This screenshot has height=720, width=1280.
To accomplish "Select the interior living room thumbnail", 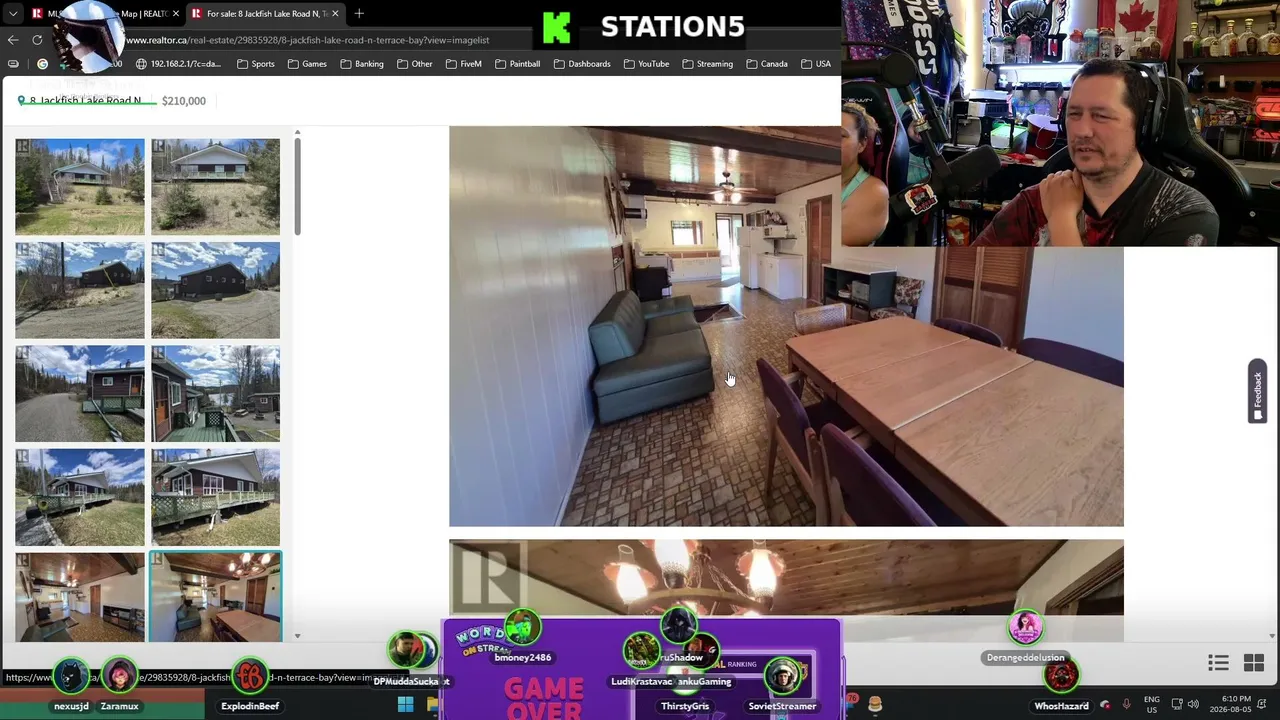I will click(80, 597).
